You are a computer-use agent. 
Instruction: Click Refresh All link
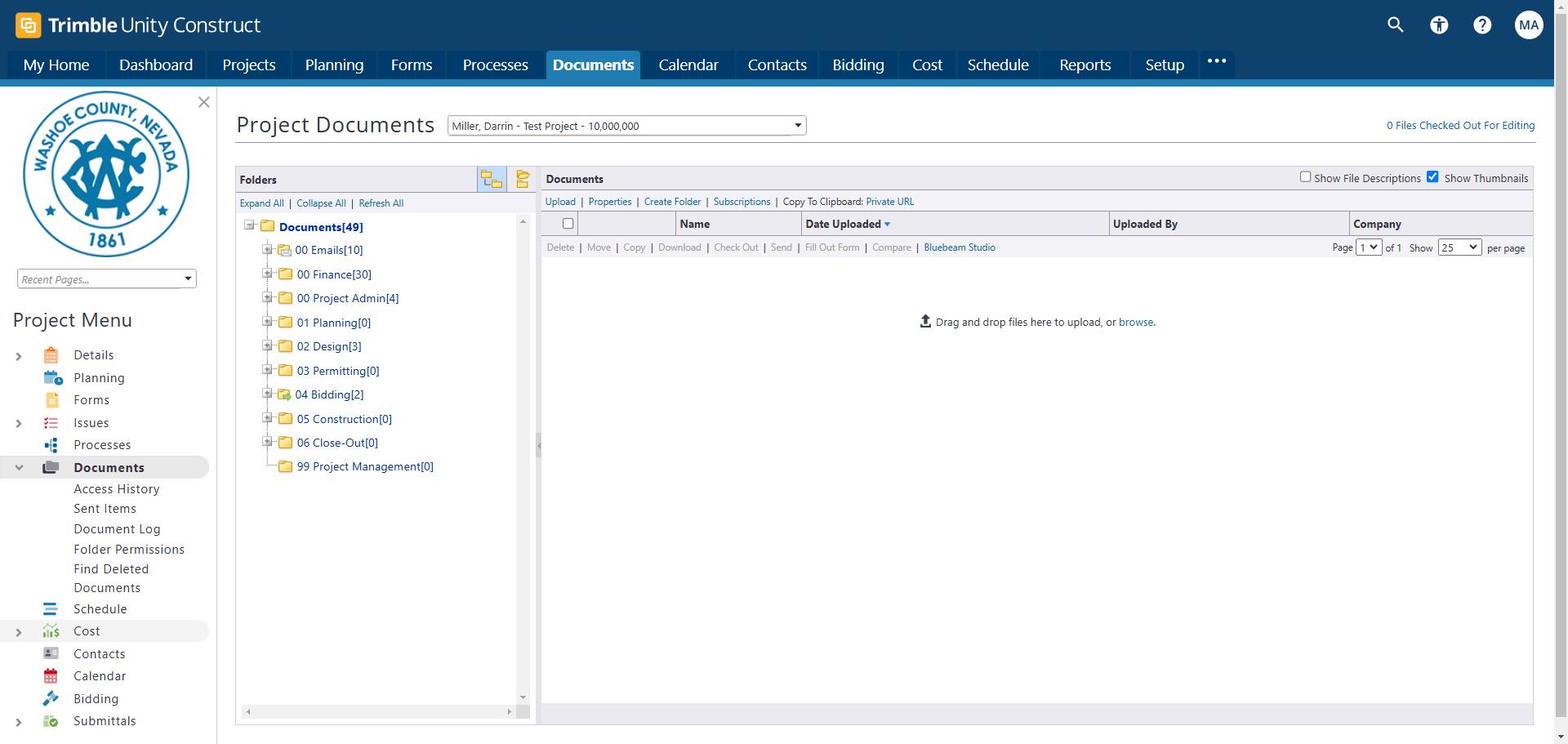[x=381, y=203]
